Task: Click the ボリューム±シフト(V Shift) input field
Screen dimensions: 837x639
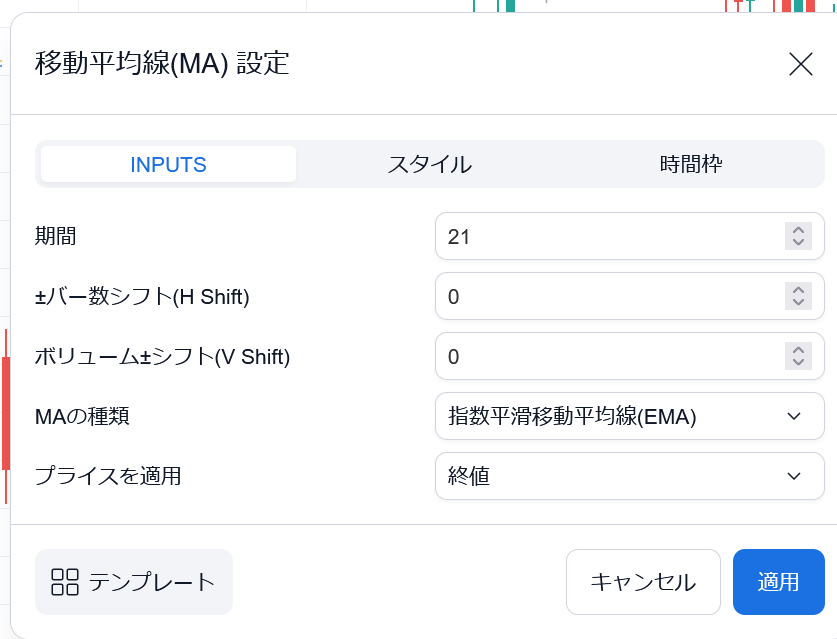Action: pos(600,356)
